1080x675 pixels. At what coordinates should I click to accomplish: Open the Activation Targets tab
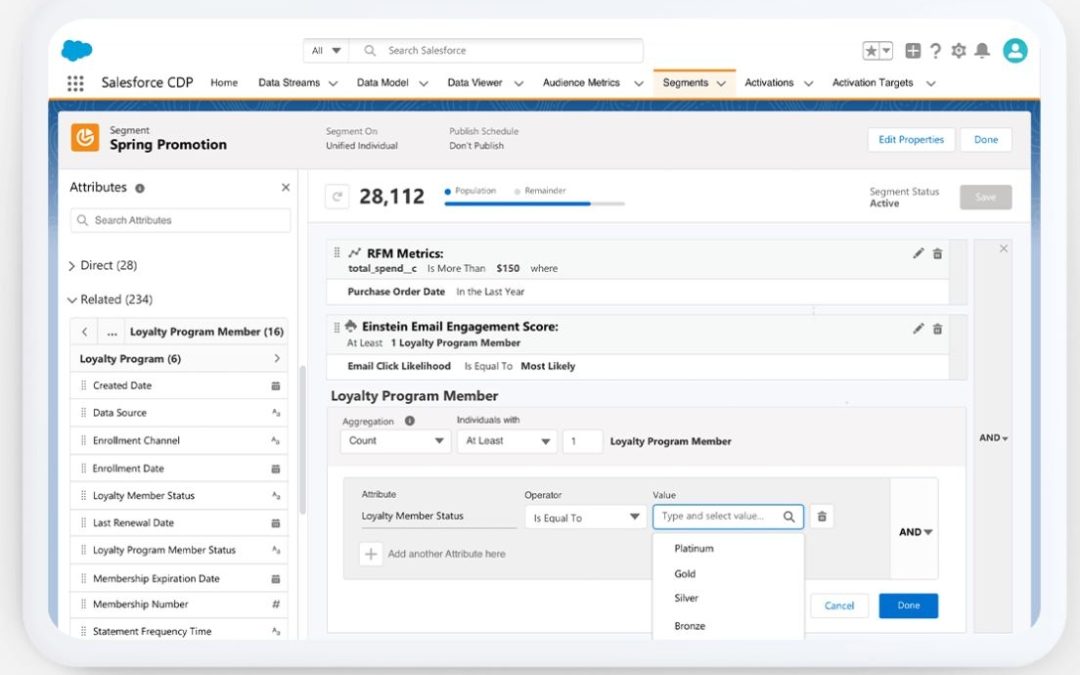click(873, 83)
